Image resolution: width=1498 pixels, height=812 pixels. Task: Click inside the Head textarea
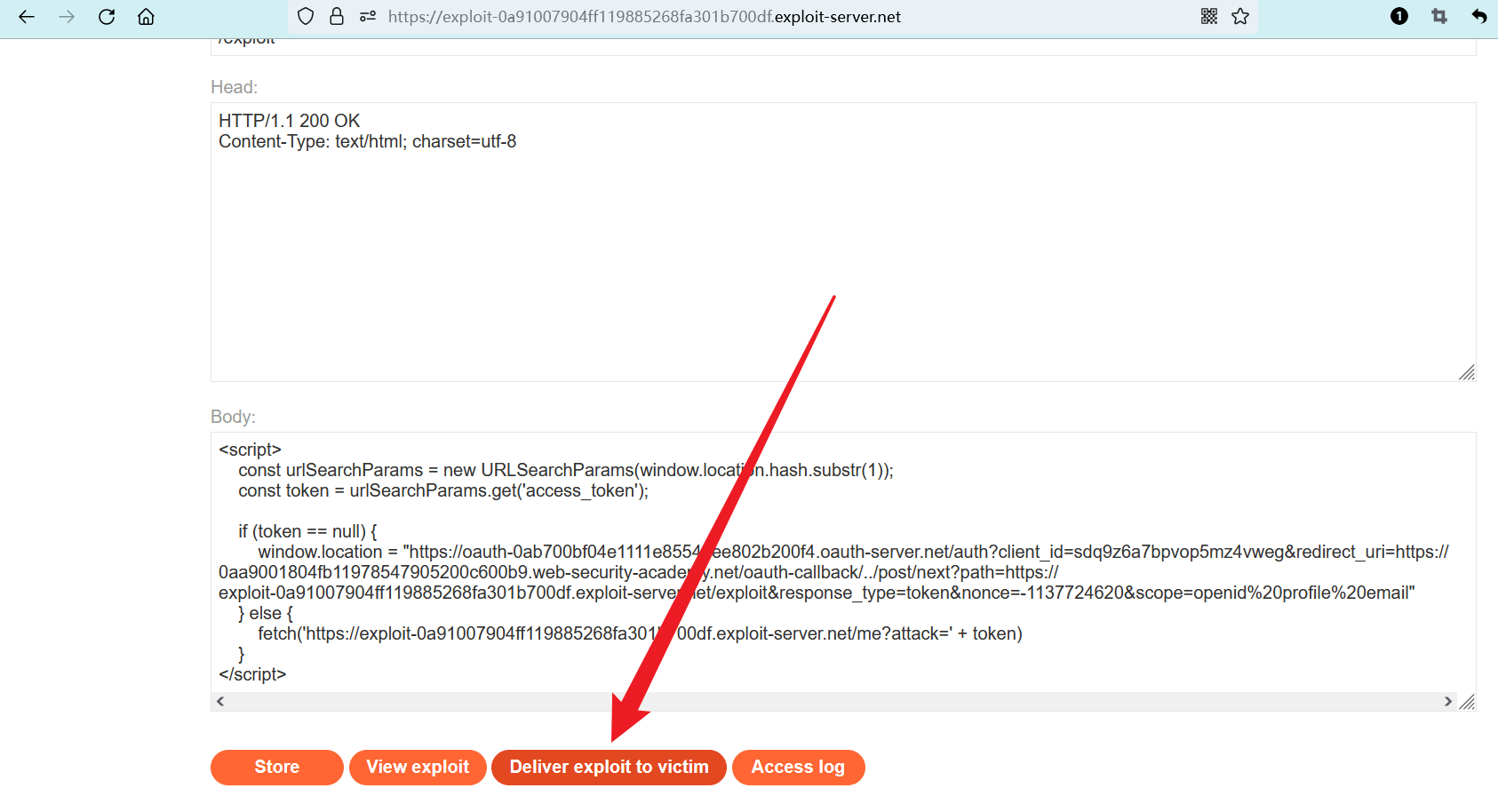pyautogui.click(x=843, y=242)
